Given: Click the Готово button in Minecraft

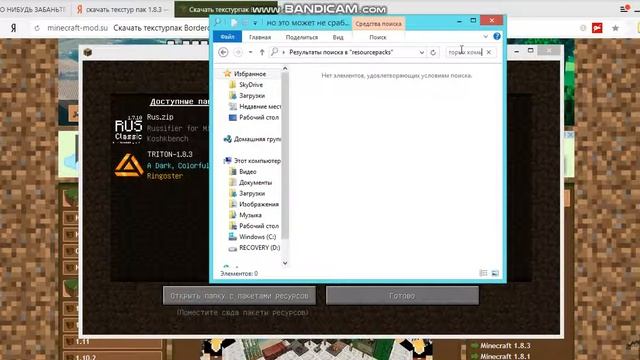Looking at the screenshot, I should point(402,296).
